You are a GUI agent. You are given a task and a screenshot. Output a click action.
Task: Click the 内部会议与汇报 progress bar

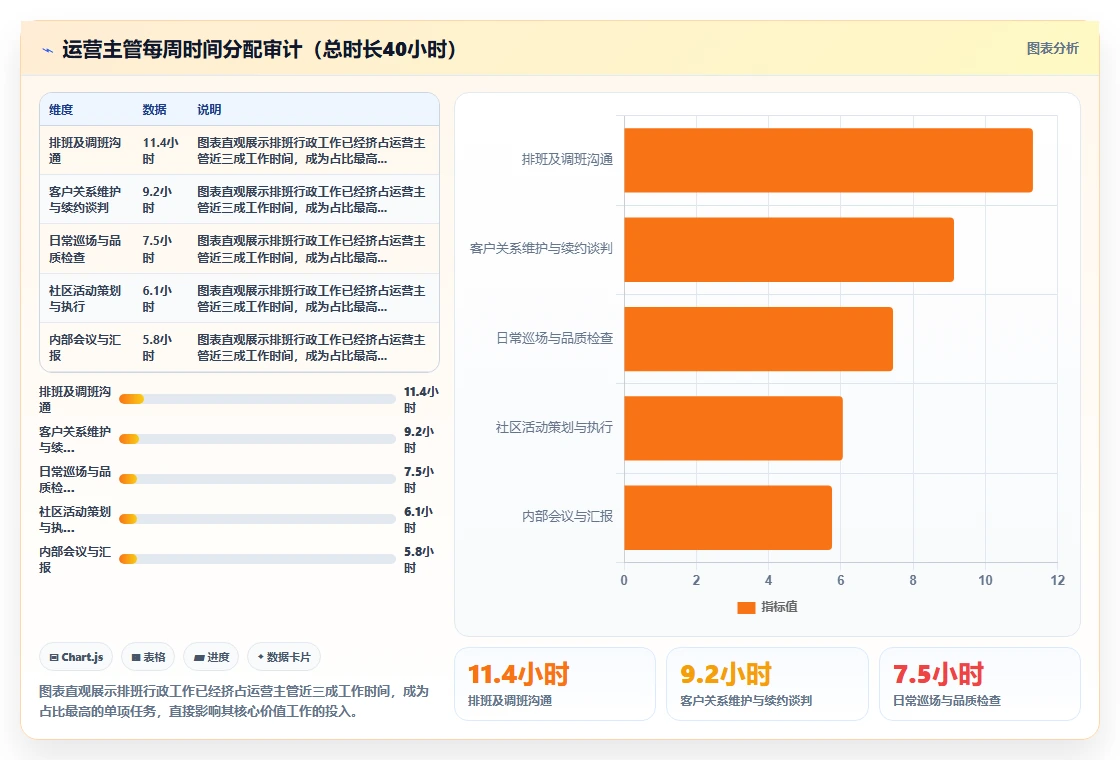(x=257, y=559)
